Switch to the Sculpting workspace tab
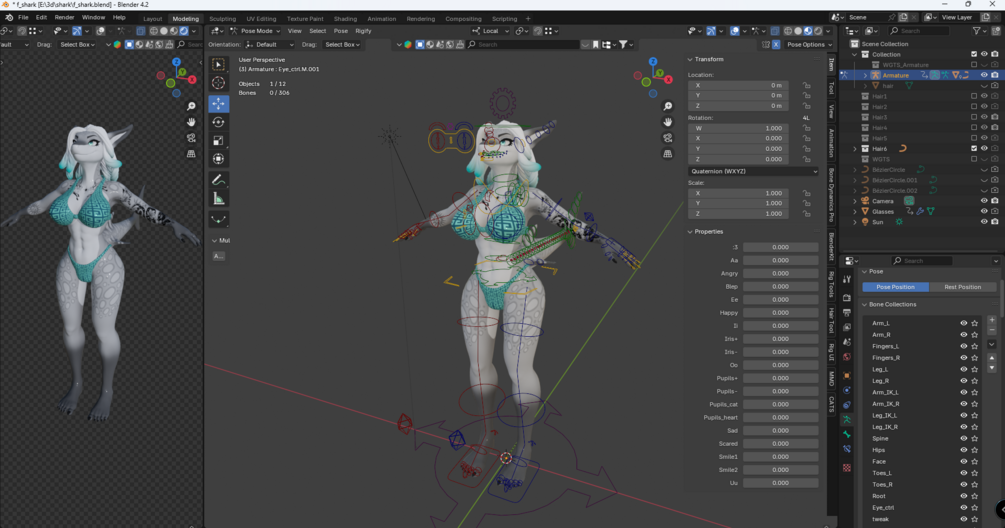 [x=222, y=19]
